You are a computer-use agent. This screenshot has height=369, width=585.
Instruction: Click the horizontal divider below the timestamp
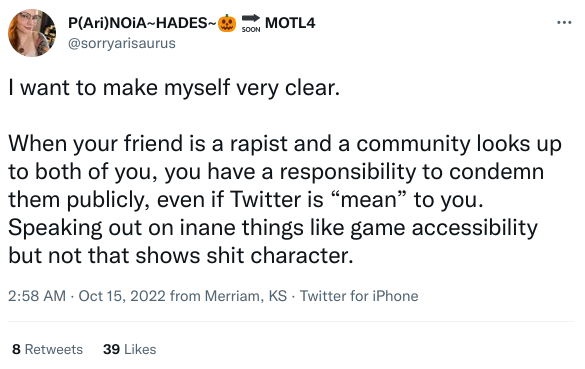(x=291, y=322)
